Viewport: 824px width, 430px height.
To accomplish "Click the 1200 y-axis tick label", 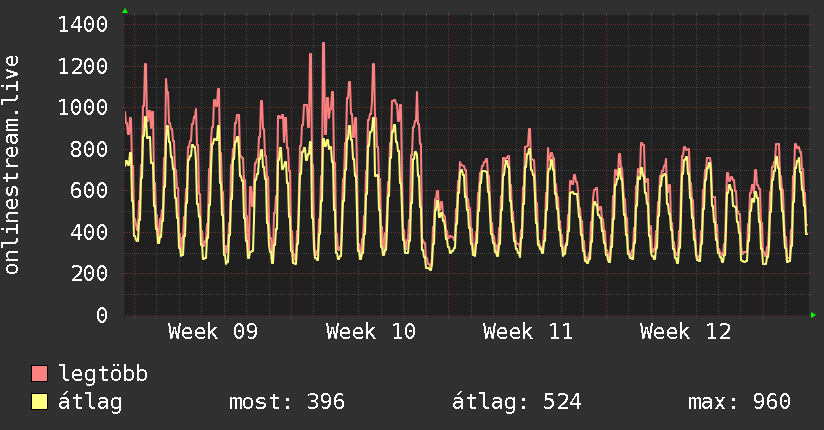I will tap(83, 66).
